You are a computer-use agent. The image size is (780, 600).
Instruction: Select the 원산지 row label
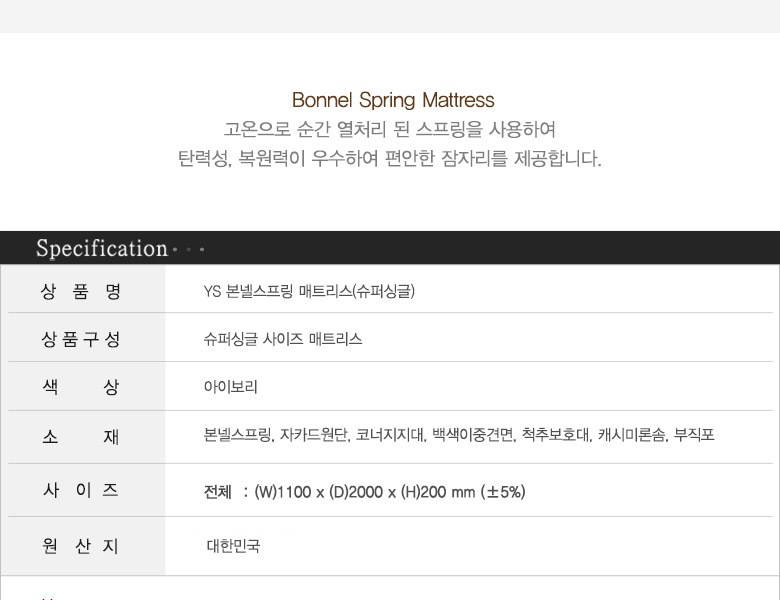(x=81, y=545)
